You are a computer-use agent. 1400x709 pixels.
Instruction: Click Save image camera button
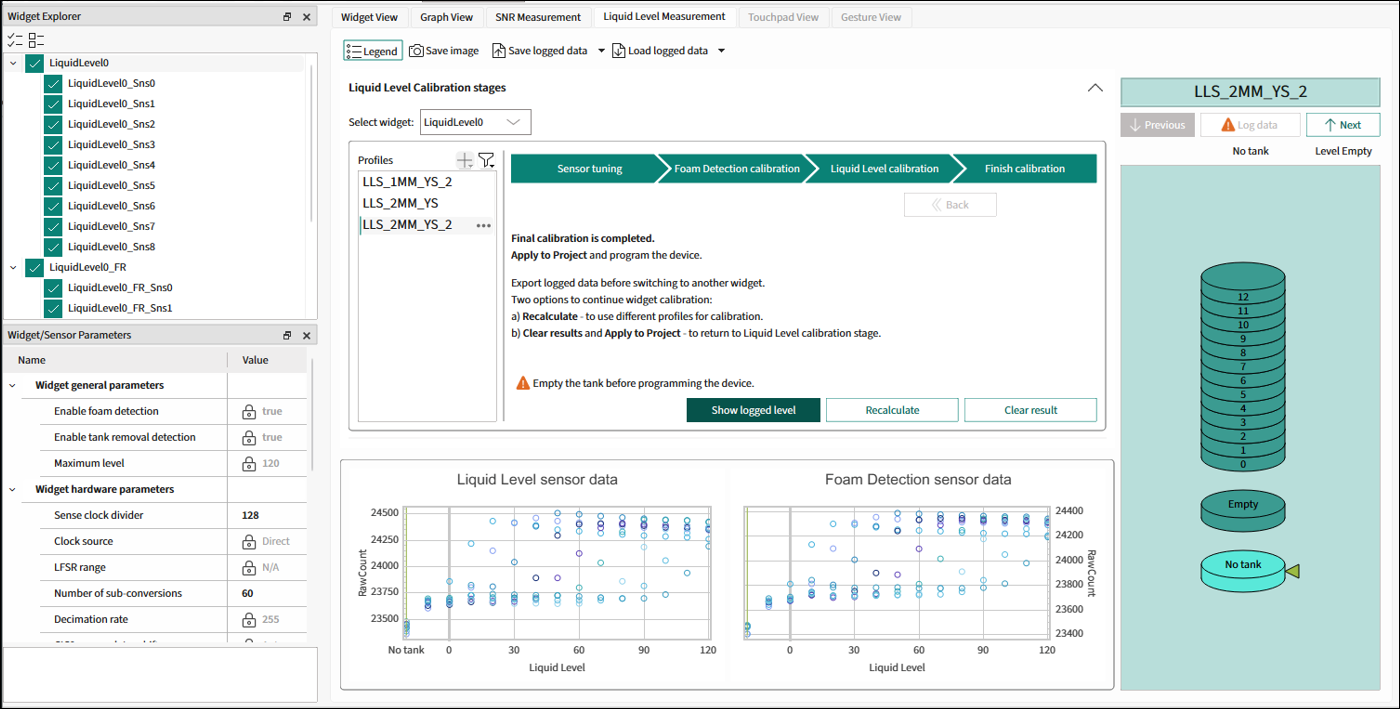tap(444, 51)
